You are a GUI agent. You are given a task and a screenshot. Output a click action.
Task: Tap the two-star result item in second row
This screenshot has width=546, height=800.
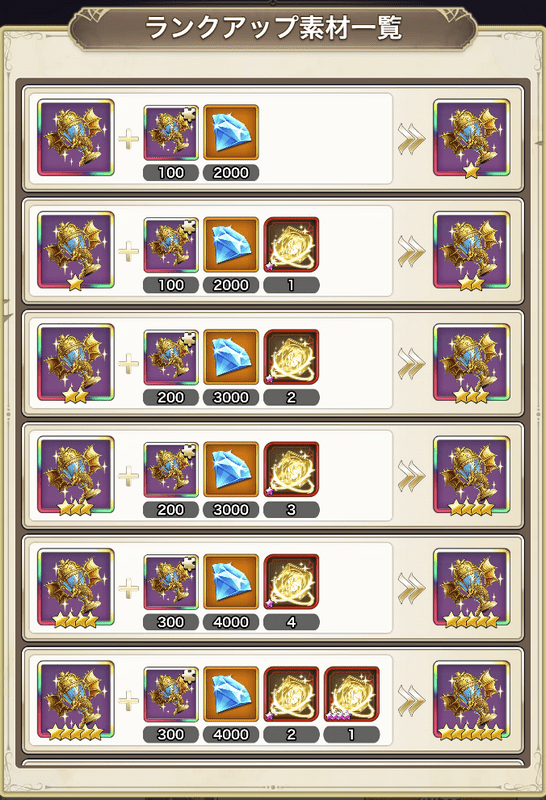click(471, 251)
